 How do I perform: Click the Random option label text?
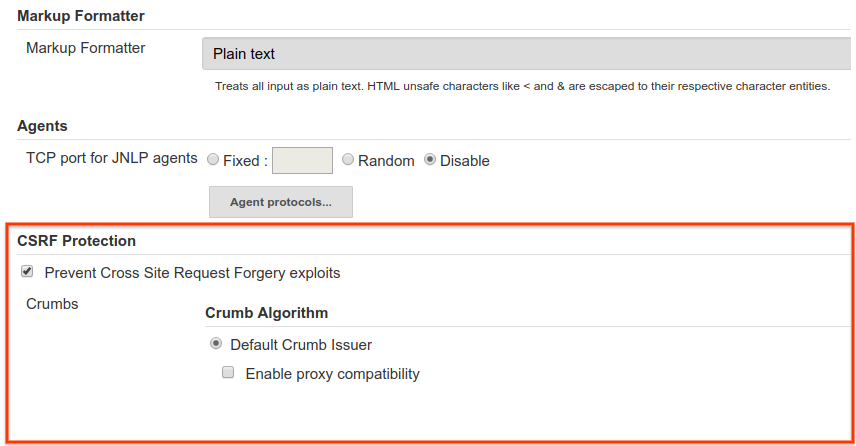click(x=386, y=161)
